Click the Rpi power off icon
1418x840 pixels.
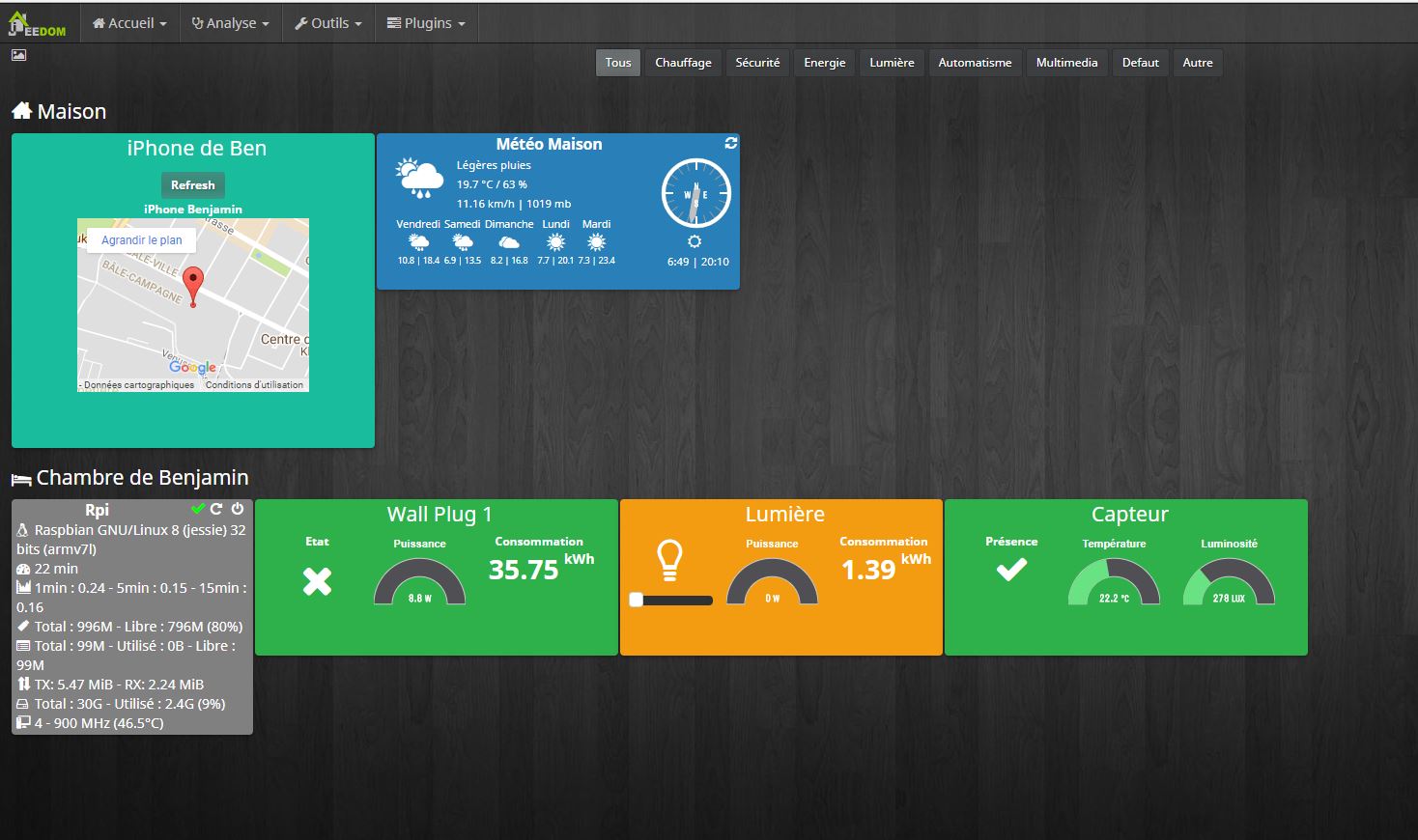[238, 509]
